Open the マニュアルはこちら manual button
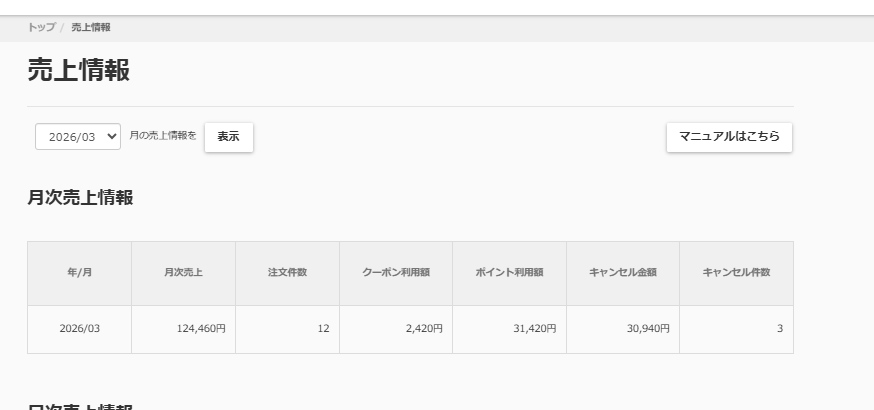This screenshot has height=410, width=874. [729, 137]
